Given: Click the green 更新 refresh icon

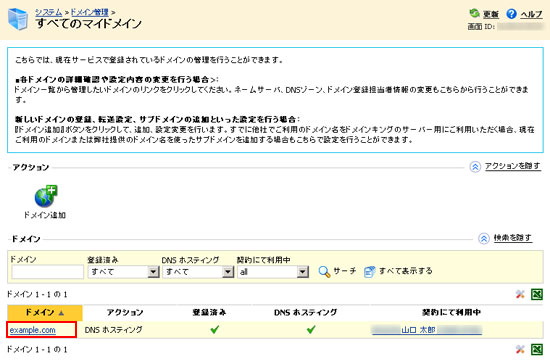Looking at the screenshot, I should point(474,13).
